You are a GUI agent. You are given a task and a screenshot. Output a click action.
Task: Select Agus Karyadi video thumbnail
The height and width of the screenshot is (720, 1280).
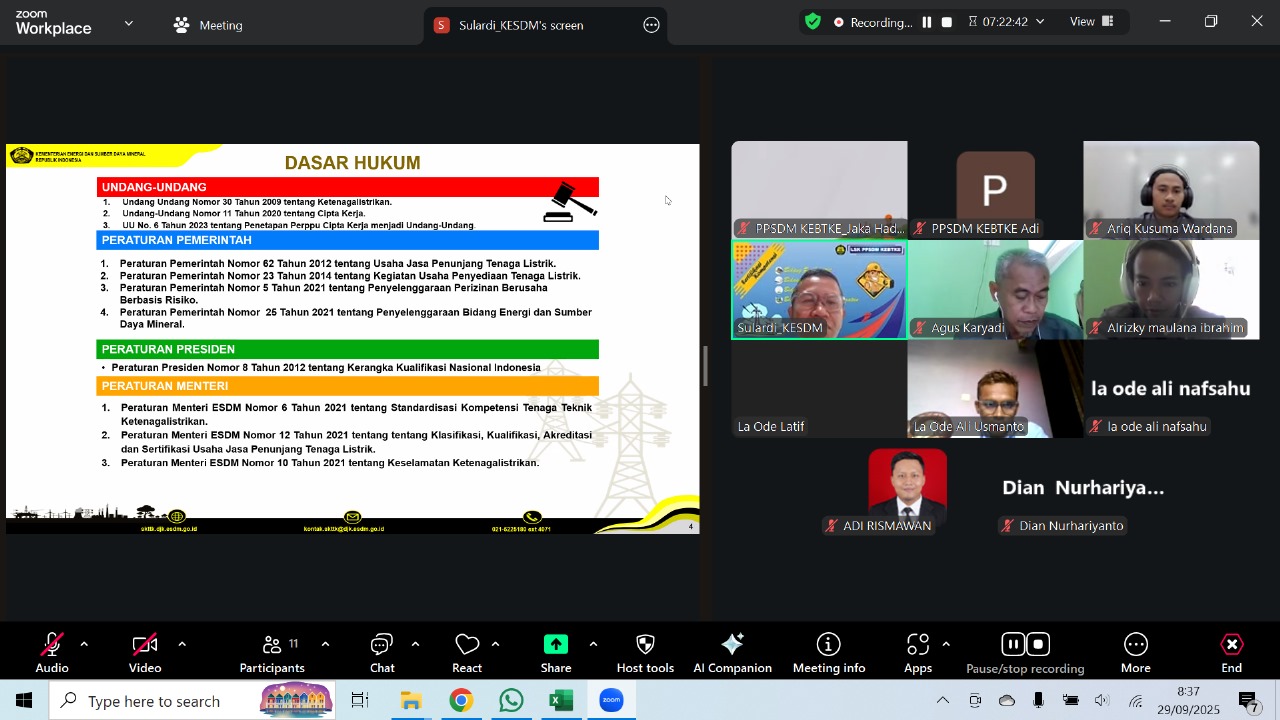[995, 290]
